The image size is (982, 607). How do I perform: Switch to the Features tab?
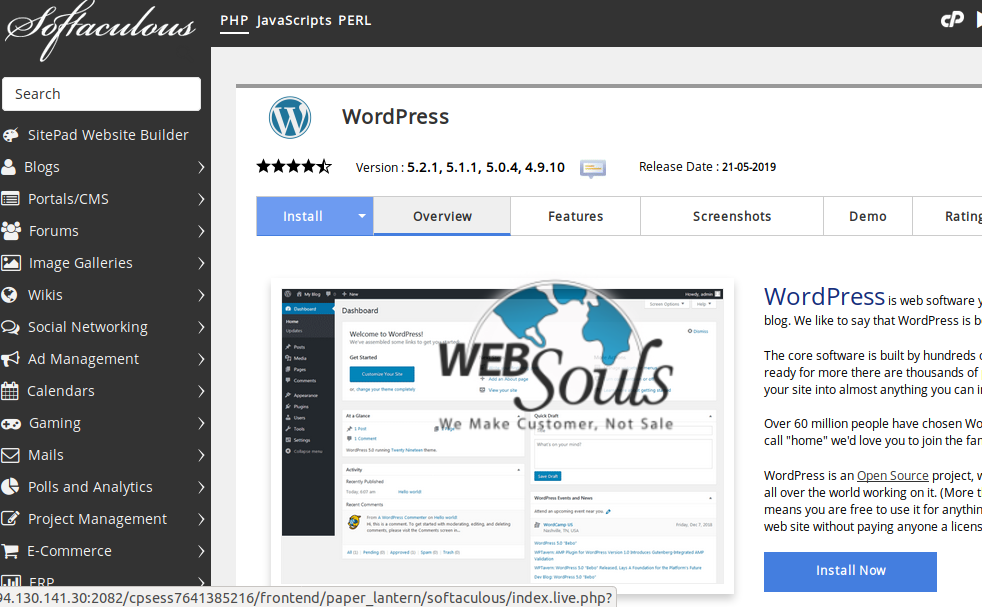(x=576, y=216)
